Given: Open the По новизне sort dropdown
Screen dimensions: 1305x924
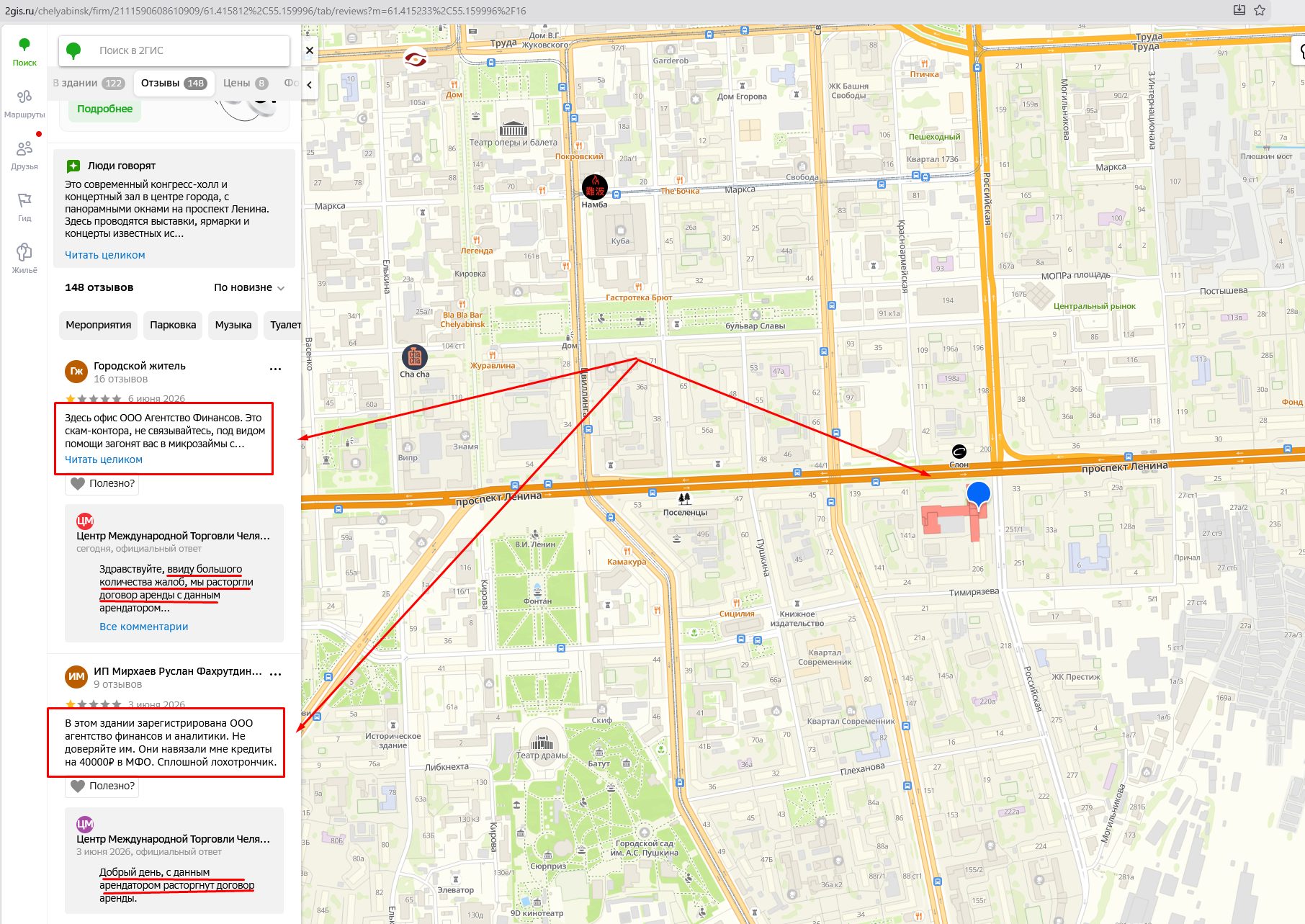Looking at the screenshot, I should pyautogui.click(x=249, y=287).
